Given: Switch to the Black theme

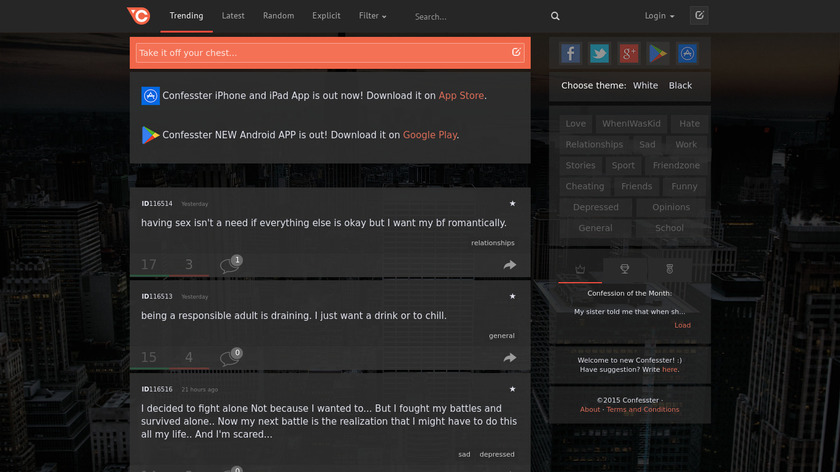Looking at the screenshot, I should (680, 85).
